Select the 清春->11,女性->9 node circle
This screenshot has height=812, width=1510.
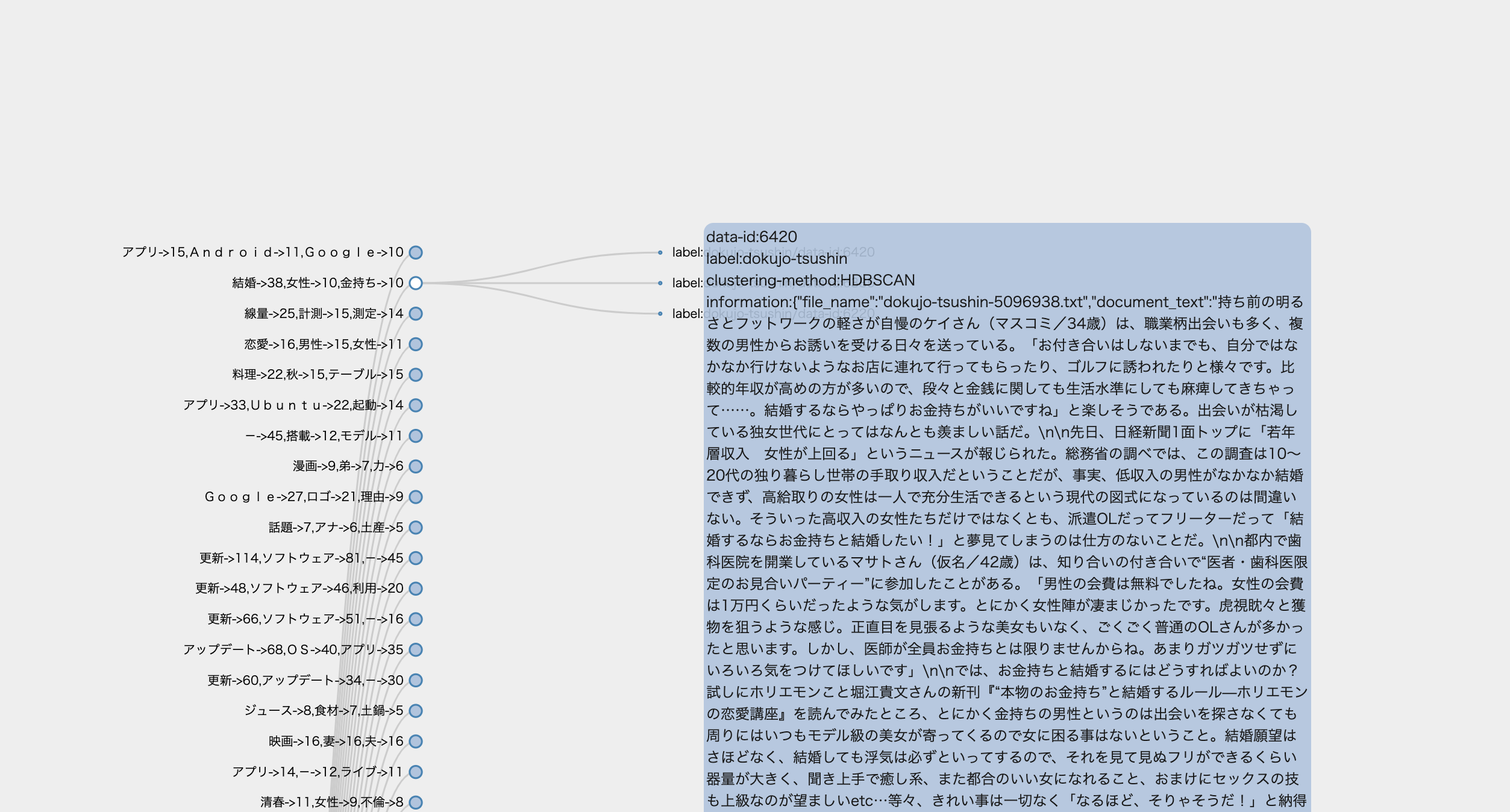pyautogui.click(x=416, y=802)
